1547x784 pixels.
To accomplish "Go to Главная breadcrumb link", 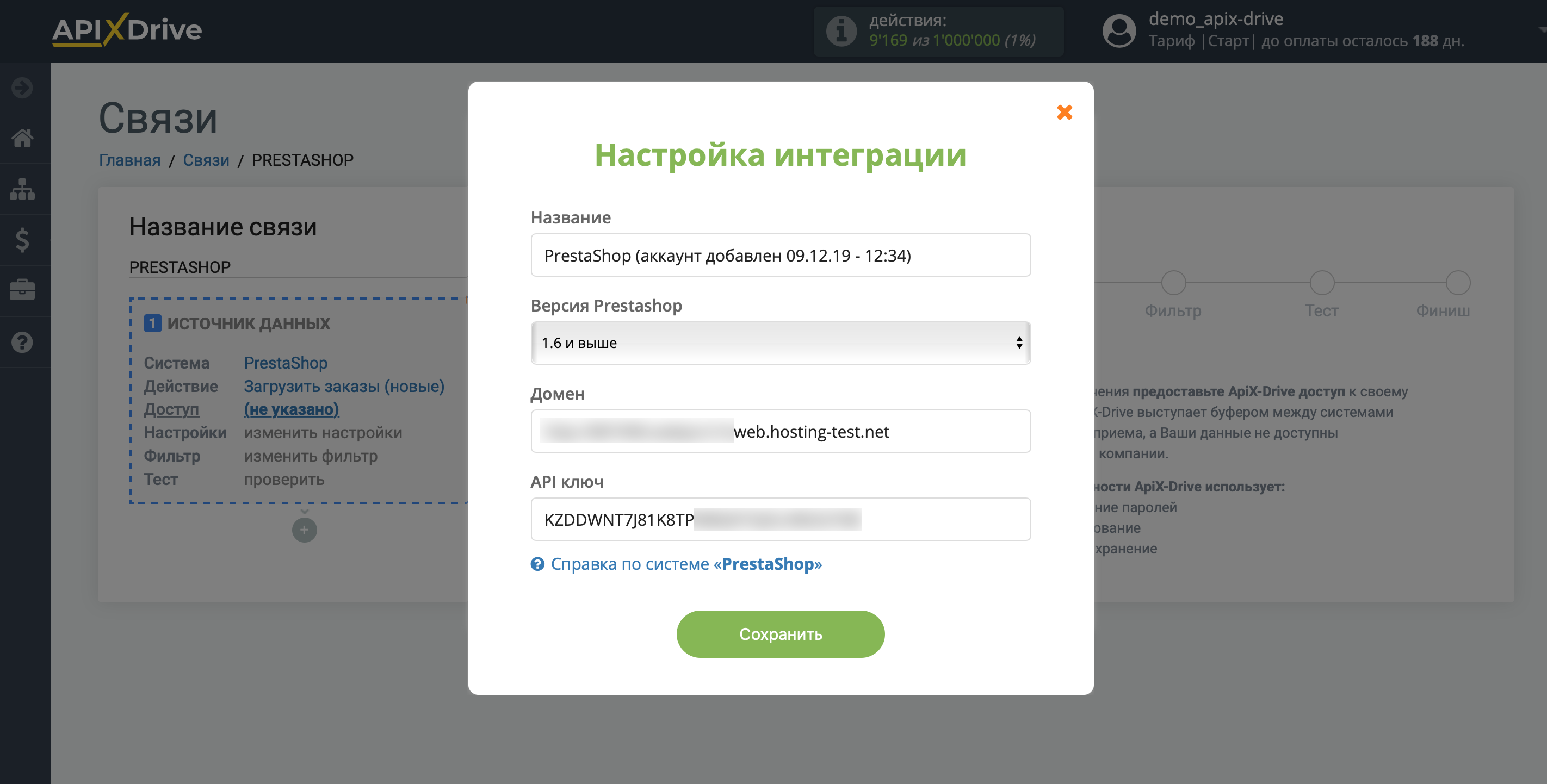I will point(129,160).
